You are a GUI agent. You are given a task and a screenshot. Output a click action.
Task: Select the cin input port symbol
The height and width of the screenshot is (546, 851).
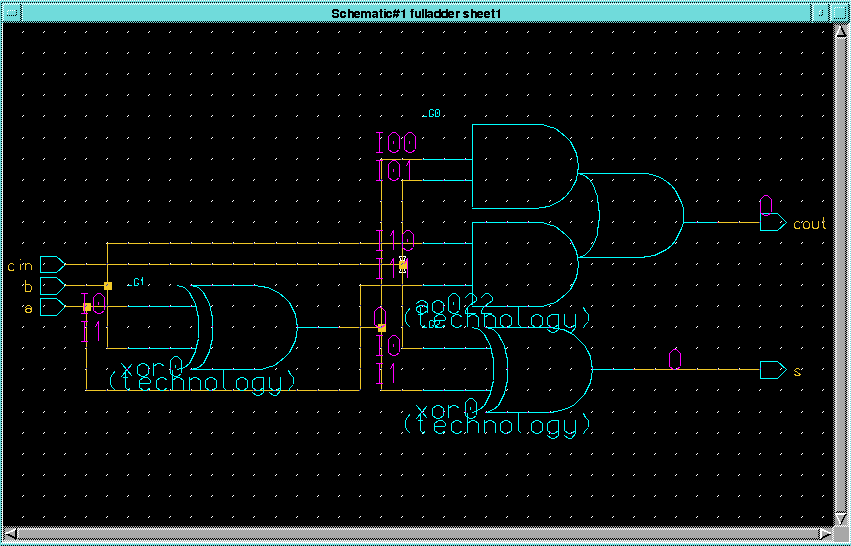[52, 265]
